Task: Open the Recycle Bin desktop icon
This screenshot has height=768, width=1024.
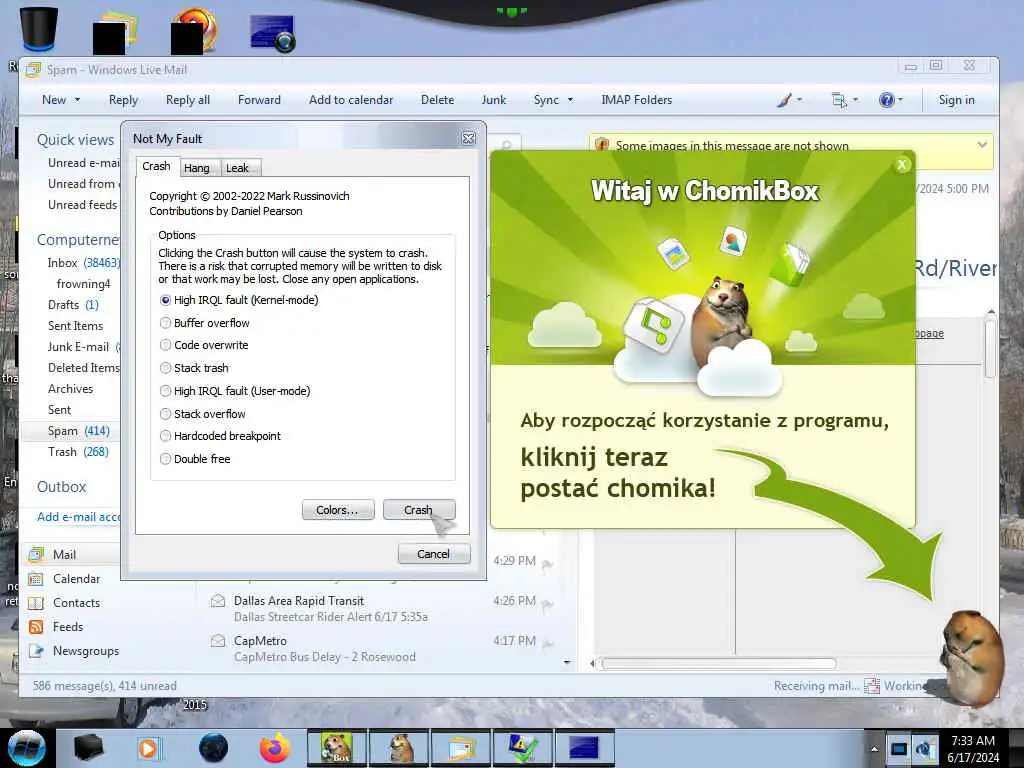Action: click(39, 29)
